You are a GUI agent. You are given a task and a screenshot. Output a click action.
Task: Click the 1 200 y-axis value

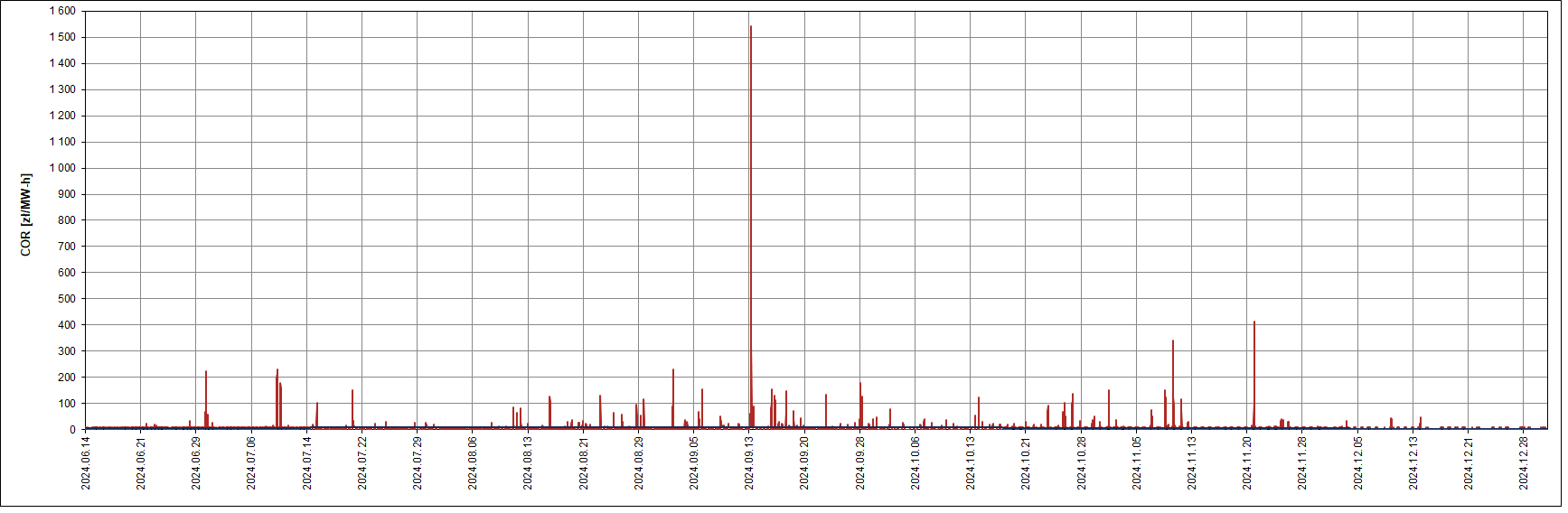pyautogui.click(x=62, y=116)
